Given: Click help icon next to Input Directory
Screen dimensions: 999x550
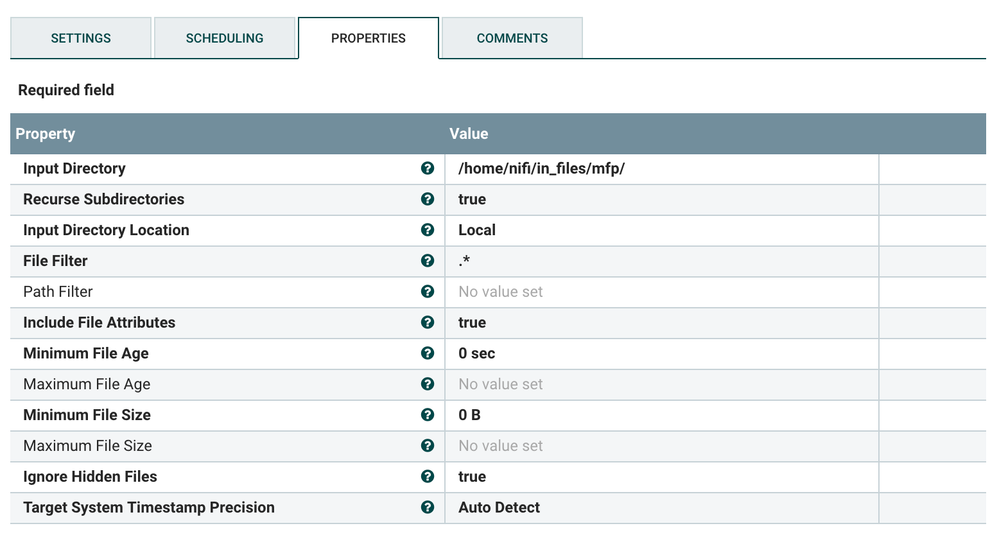Looking at the screenshot, I should click(428, 169).
